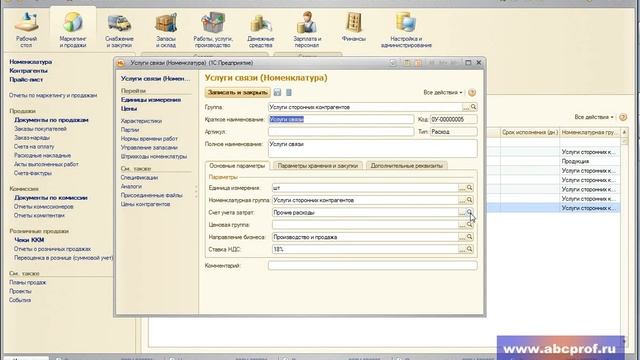Open selection button (...) in Единица измерения field
Screen dimensions: 640x360
(462, 188)
